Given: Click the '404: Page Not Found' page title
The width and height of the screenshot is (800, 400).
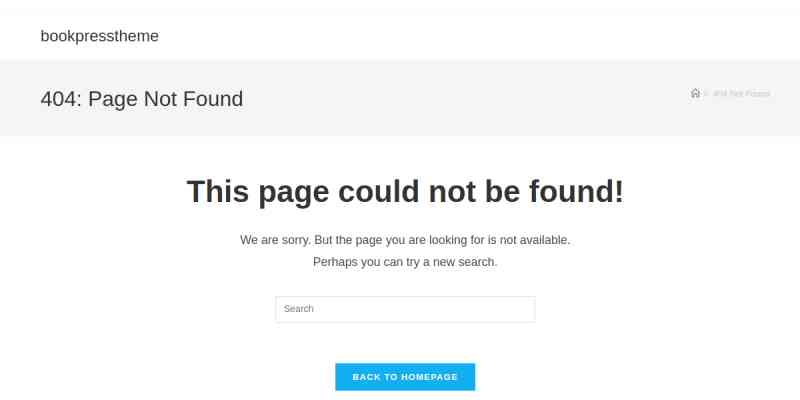Looking at the screenshot, I should (142, 99).
